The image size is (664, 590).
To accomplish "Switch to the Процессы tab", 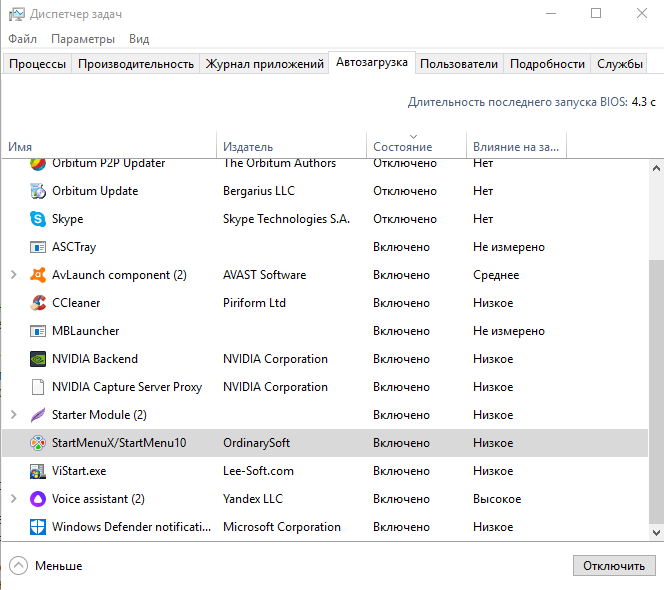I will coord(37,64).
